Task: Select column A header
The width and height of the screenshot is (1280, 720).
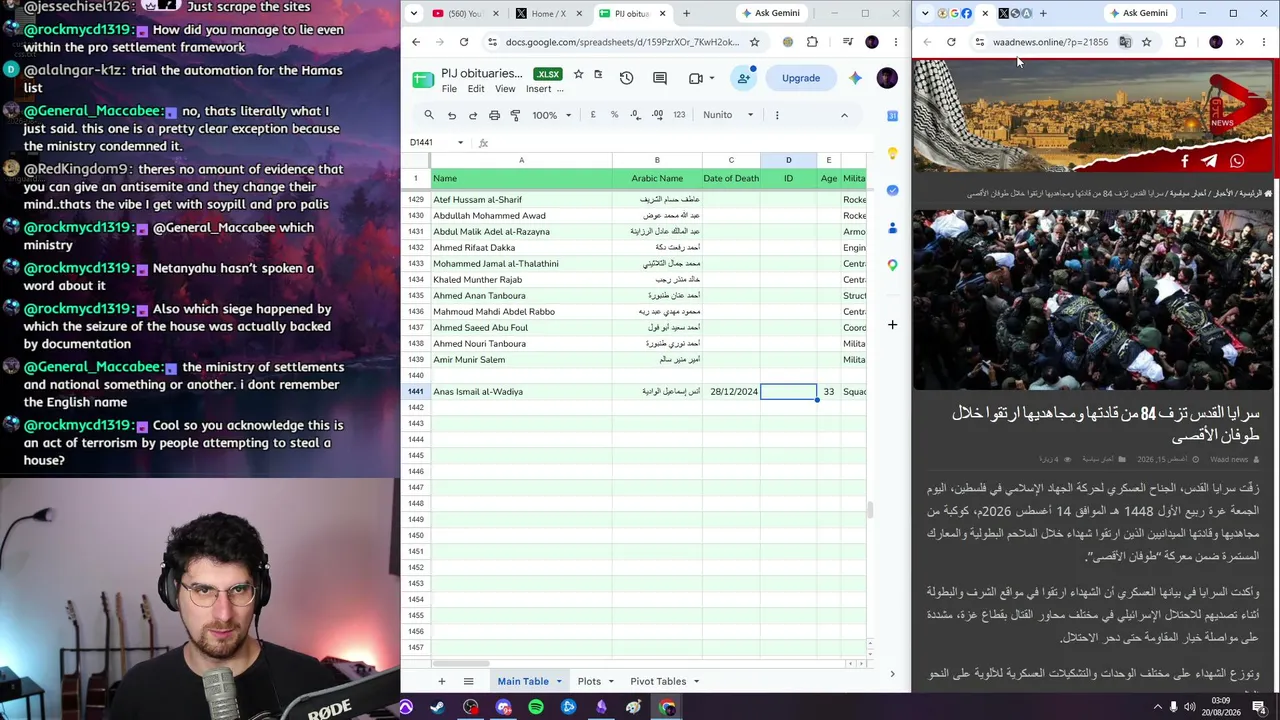Action: click(x=521, y=160)
